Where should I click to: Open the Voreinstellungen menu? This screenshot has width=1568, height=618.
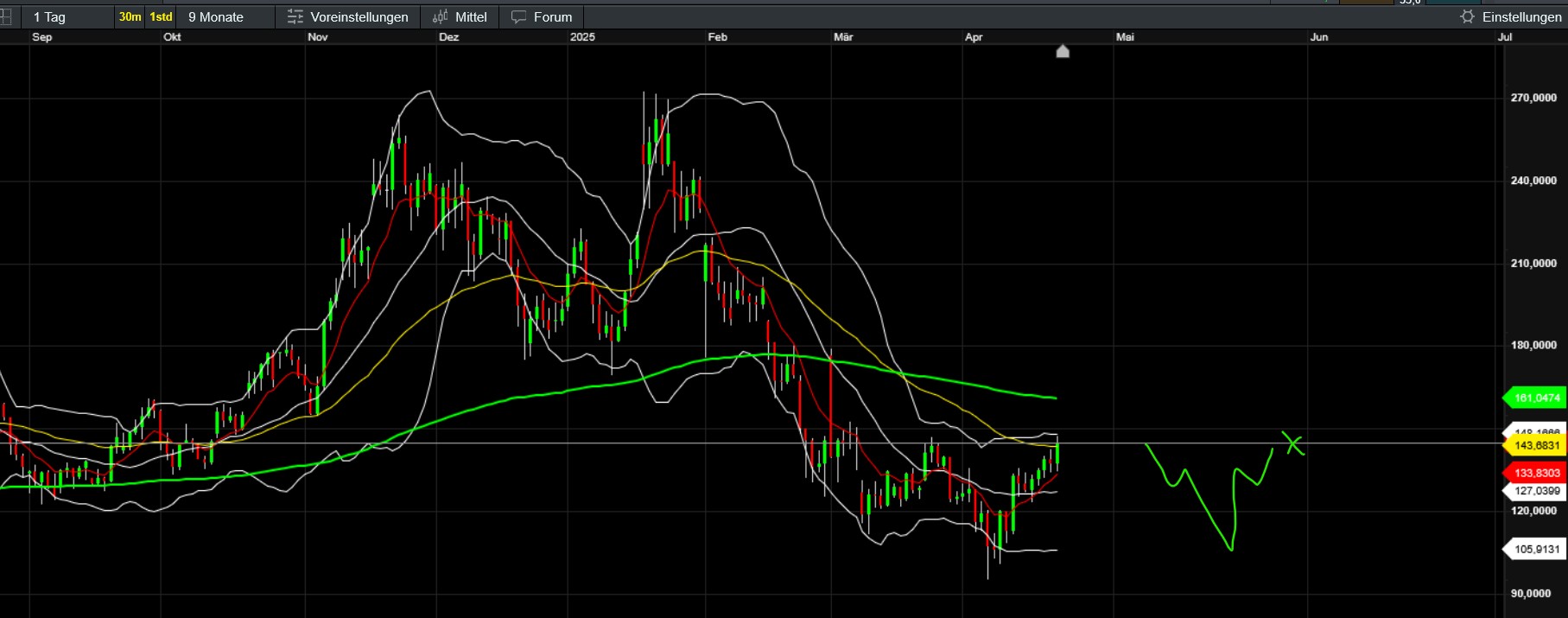[x=359, y=17]
